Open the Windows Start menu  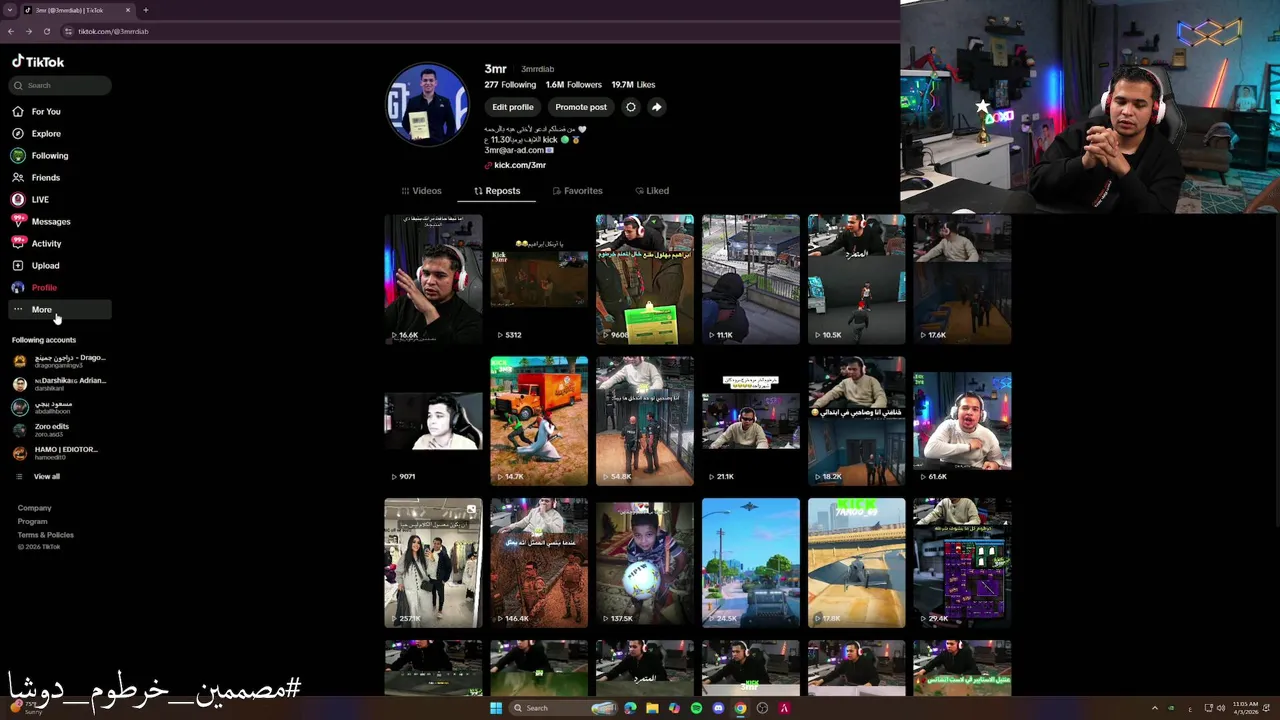(x=496, y=708)
